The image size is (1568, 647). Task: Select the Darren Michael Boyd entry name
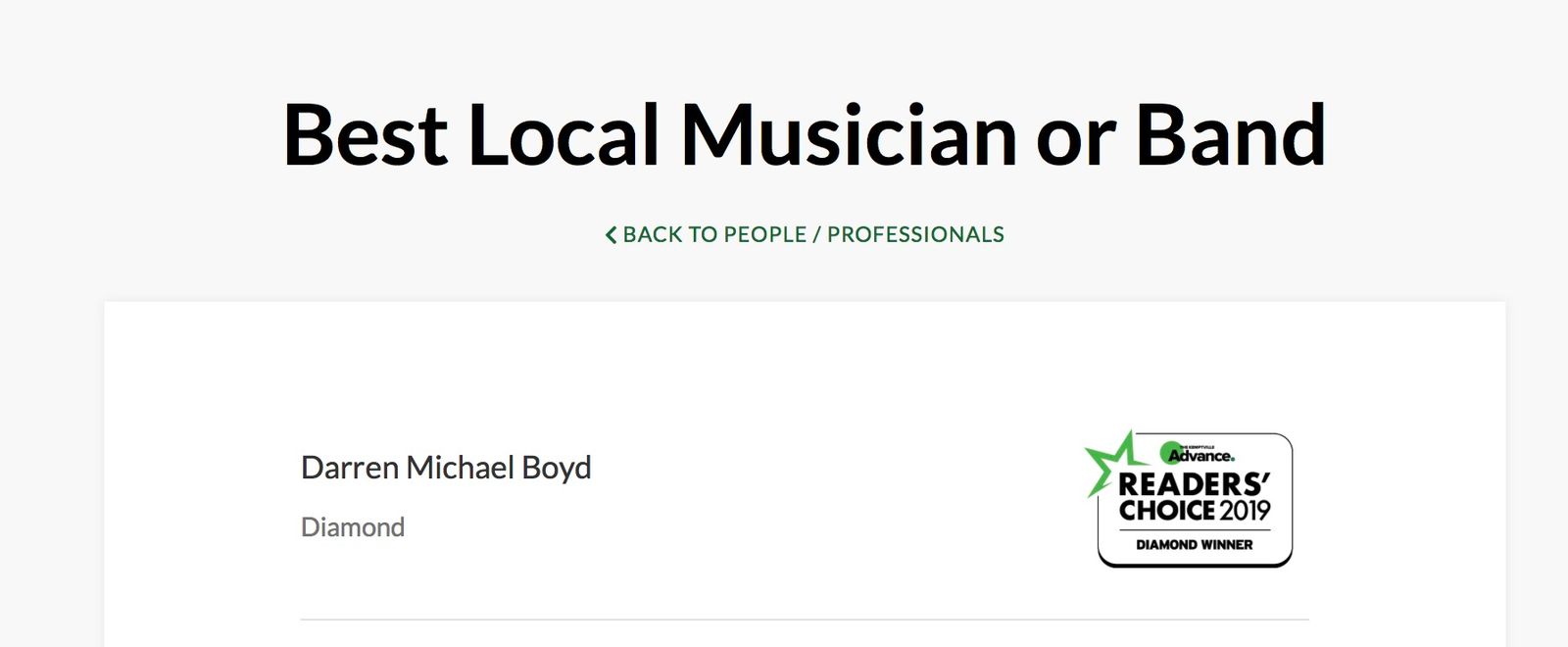point(446,468)
